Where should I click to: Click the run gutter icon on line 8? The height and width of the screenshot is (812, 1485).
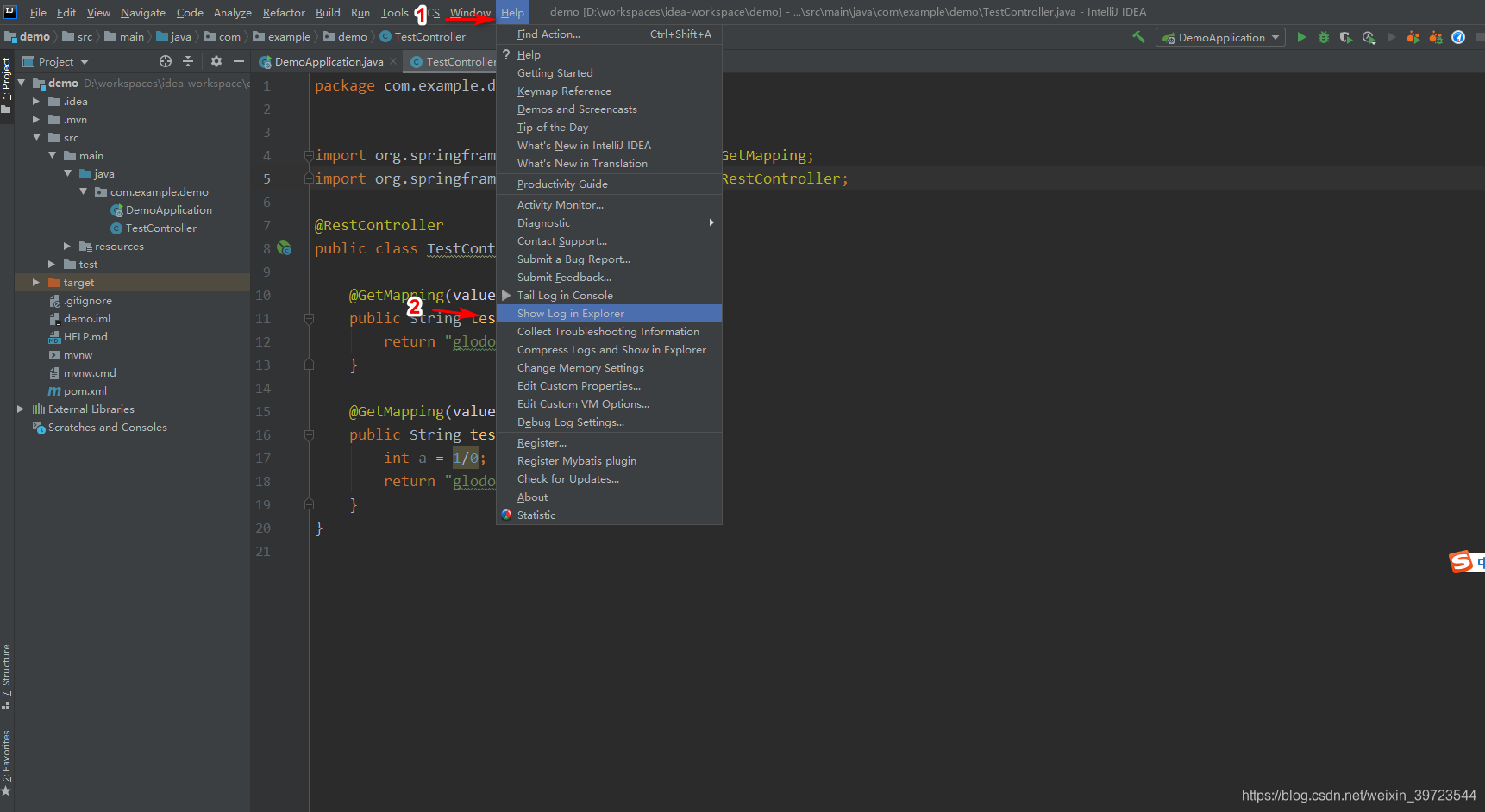[284, 248]
